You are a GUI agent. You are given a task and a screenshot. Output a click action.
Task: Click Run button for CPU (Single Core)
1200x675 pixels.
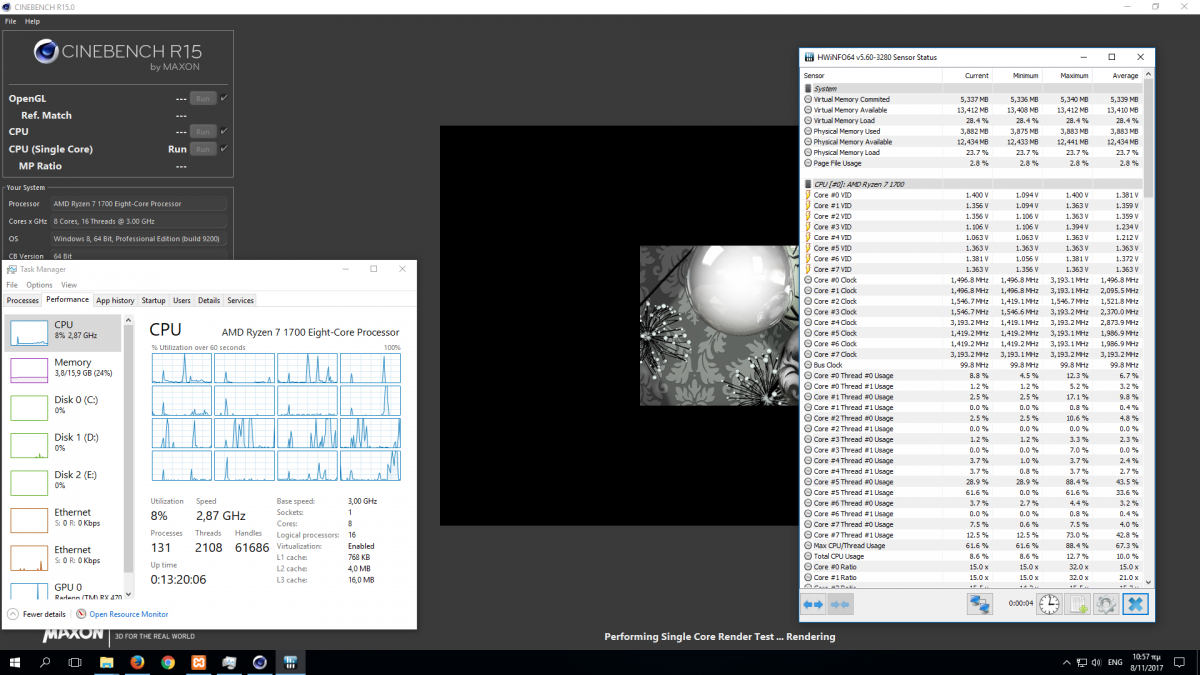point(203,149)
